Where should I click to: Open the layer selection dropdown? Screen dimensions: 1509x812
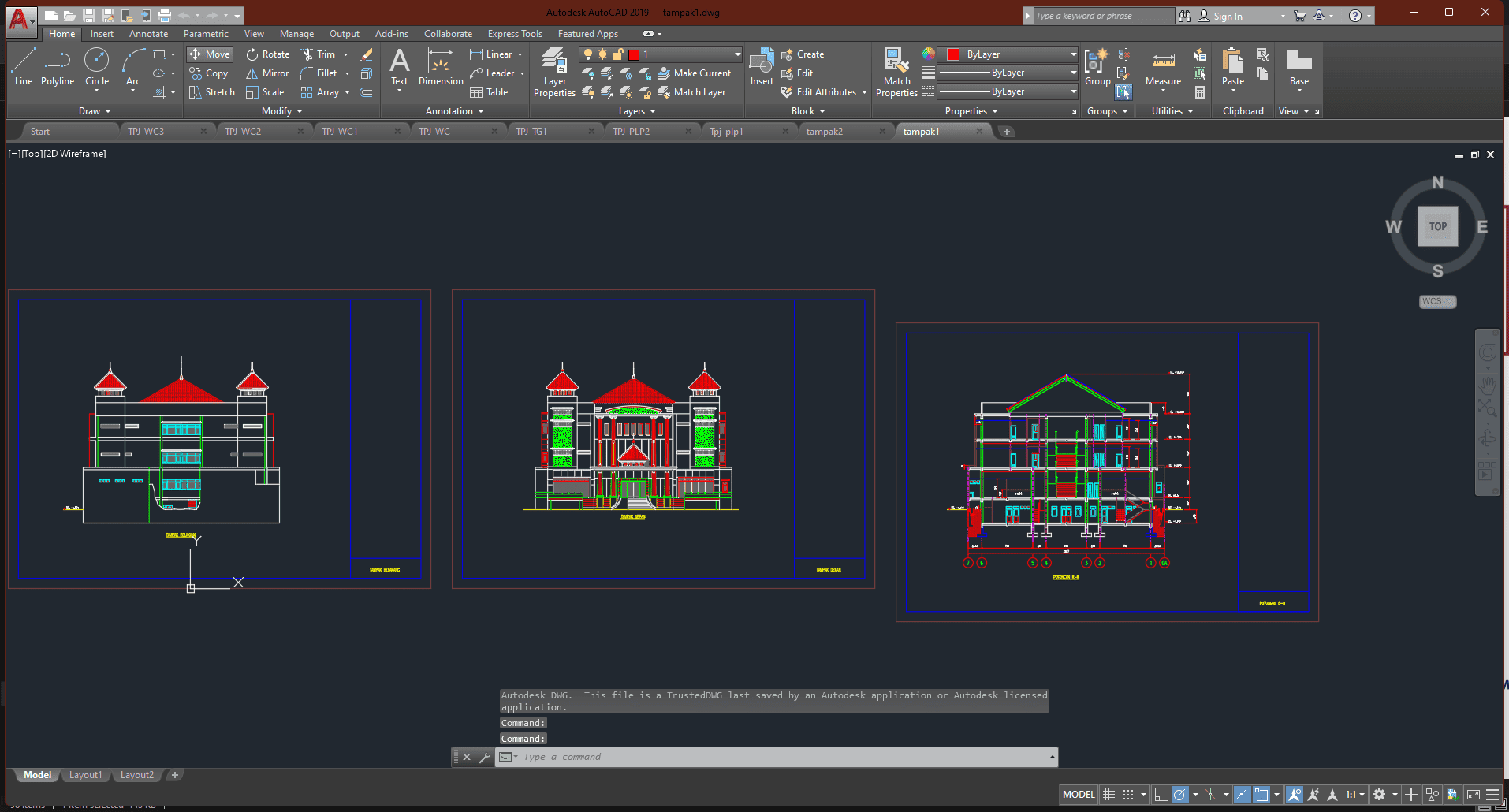[x=738, y=54]
